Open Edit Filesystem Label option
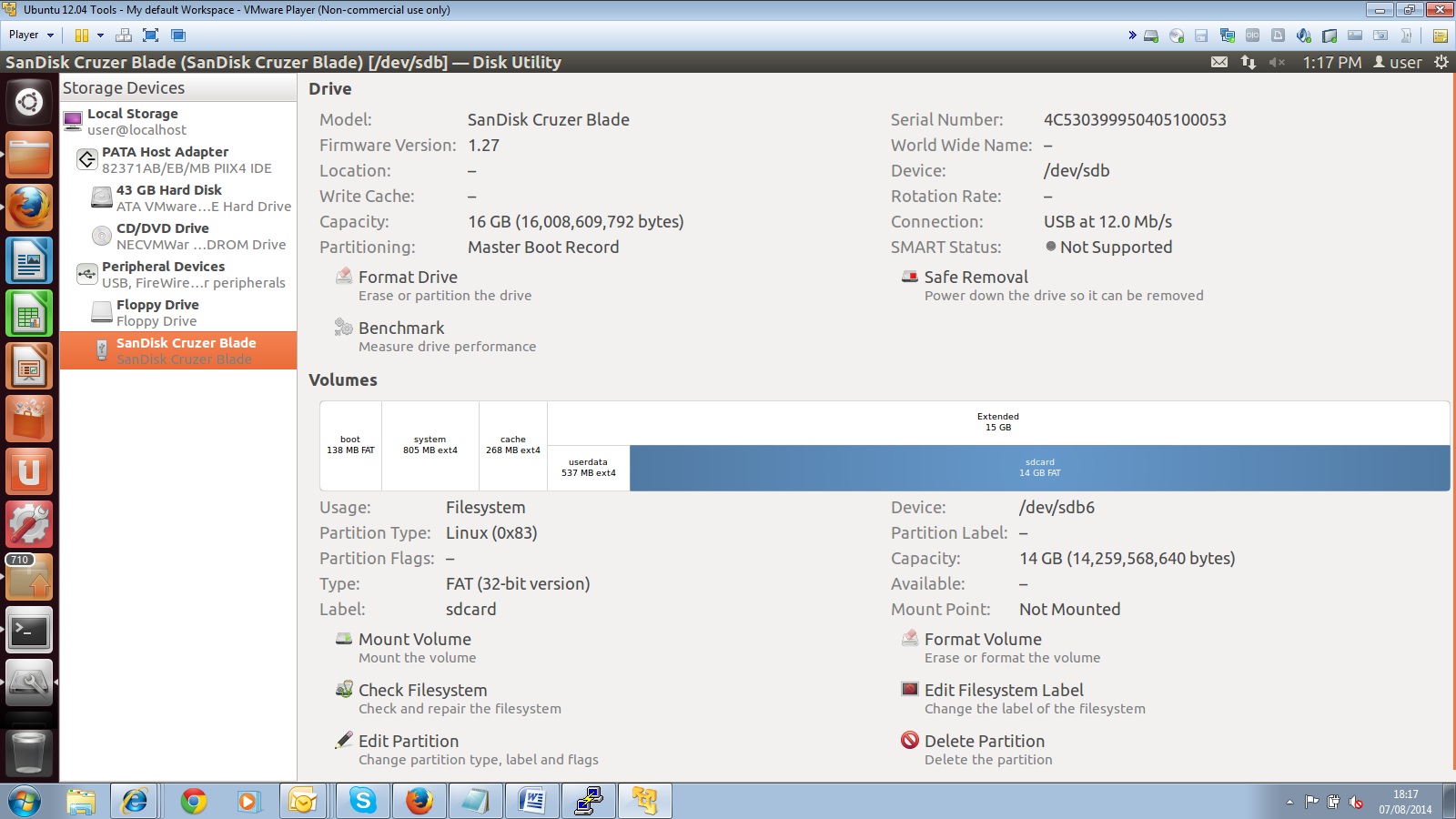 click(x=1003, y=691)
